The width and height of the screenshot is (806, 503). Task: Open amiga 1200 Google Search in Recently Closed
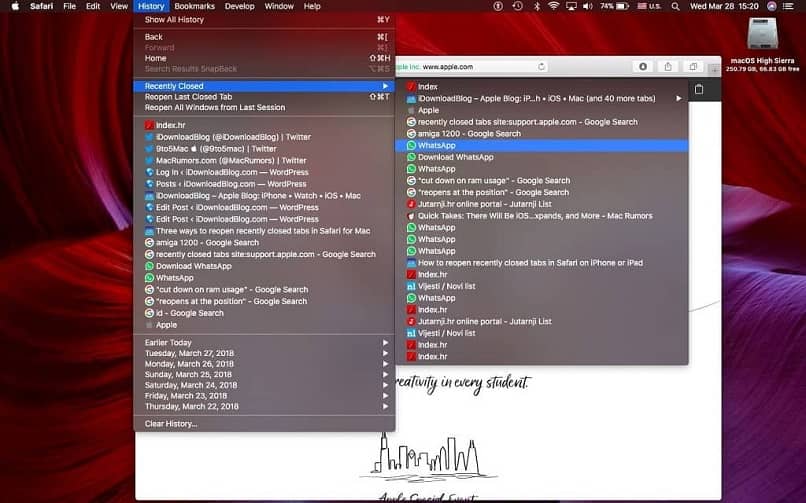tap(542, 134)
